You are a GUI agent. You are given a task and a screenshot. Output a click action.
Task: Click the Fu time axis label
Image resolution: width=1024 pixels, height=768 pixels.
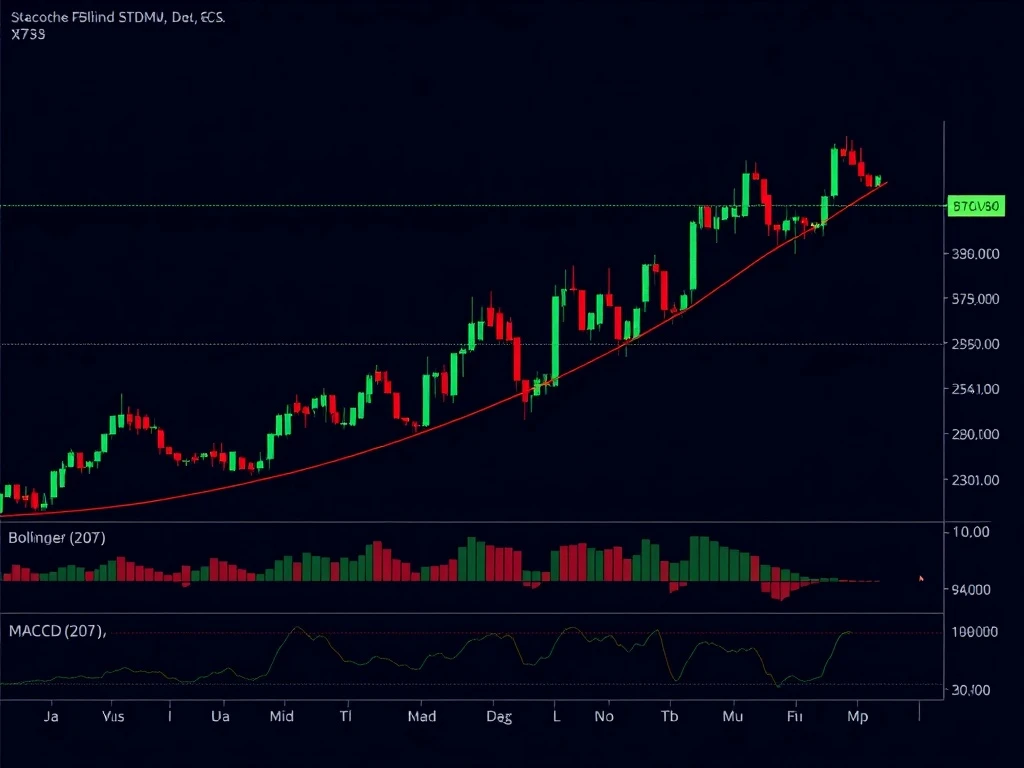coord(795,716)
